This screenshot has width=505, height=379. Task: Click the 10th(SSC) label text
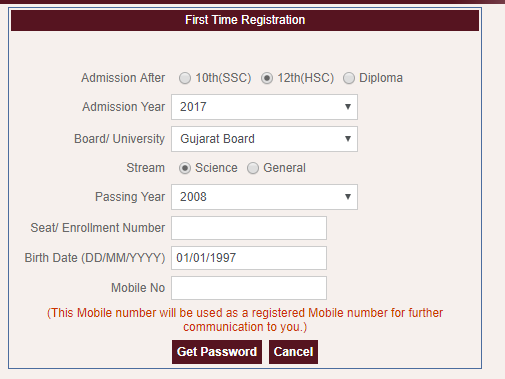(x=223, y=78)
